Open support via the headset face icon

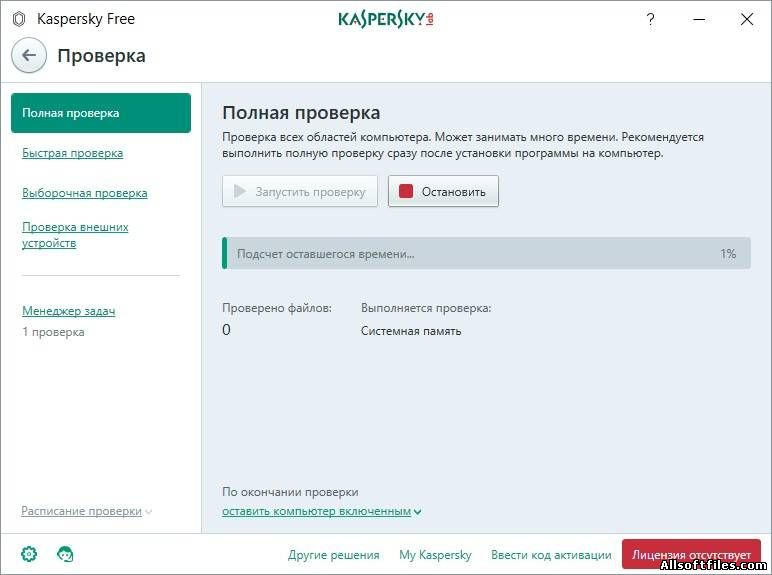pos(65,554)
